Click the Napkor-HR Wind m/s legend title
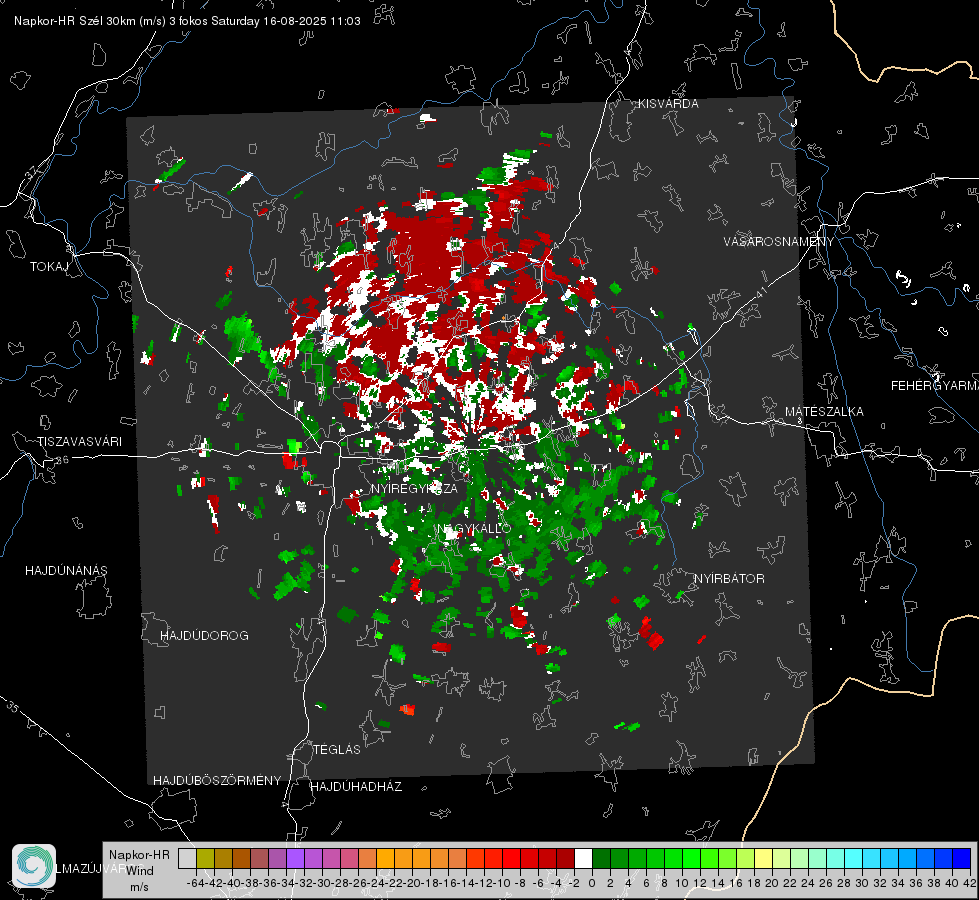The width and height of the screenshot is (979, 900). 139,871
